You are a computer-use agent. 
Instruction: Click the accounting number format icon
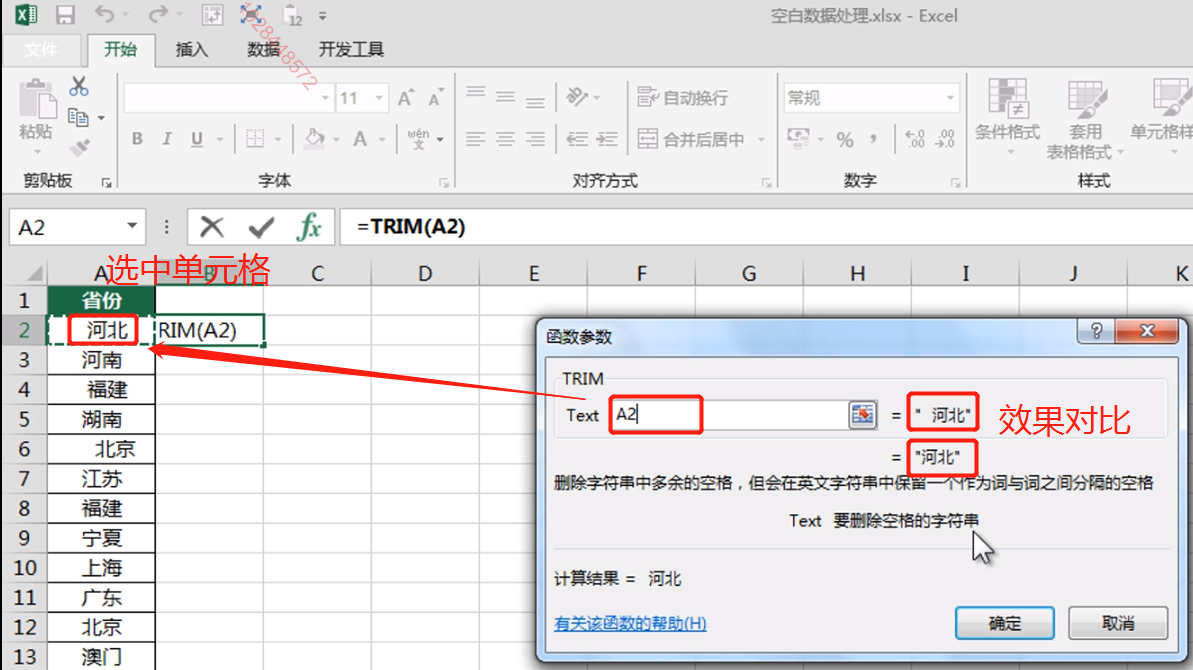tap(798, 139)
